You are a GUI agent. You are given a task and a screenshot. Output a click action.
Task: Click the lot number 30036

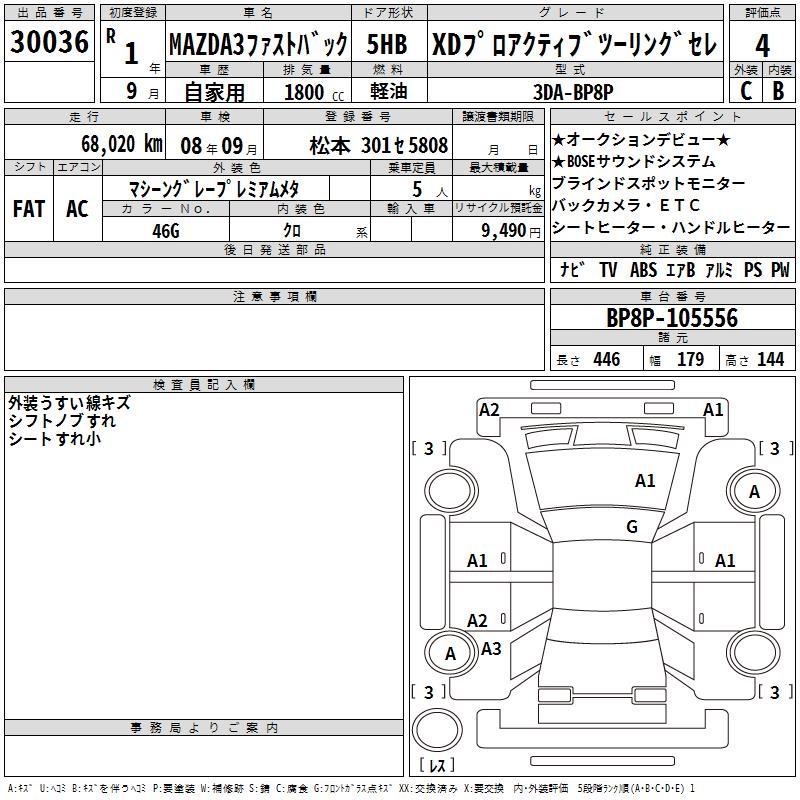[x=49, y=42]
